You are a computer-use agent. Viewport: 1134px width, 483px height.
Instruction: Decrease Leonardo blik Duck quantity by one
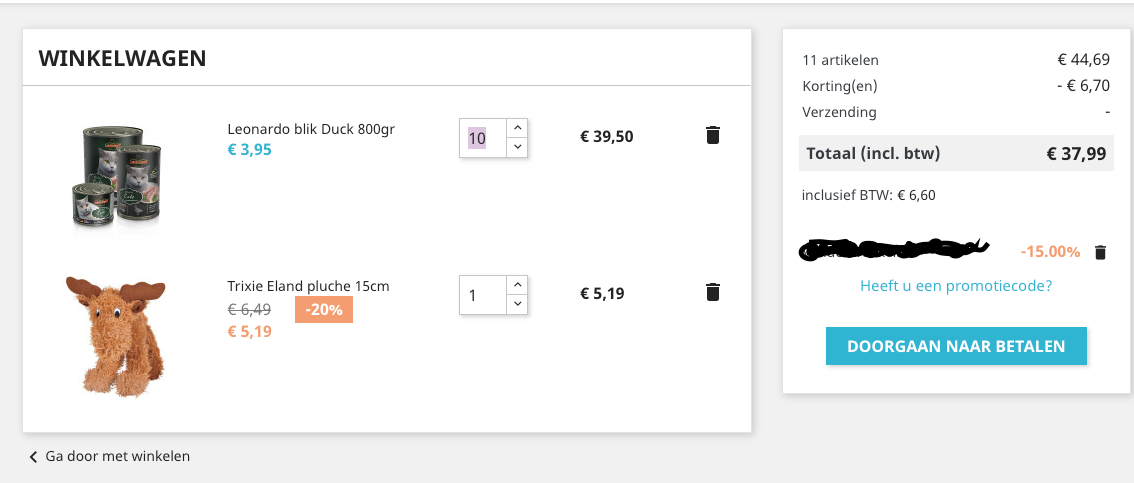[x=516, y=147]
